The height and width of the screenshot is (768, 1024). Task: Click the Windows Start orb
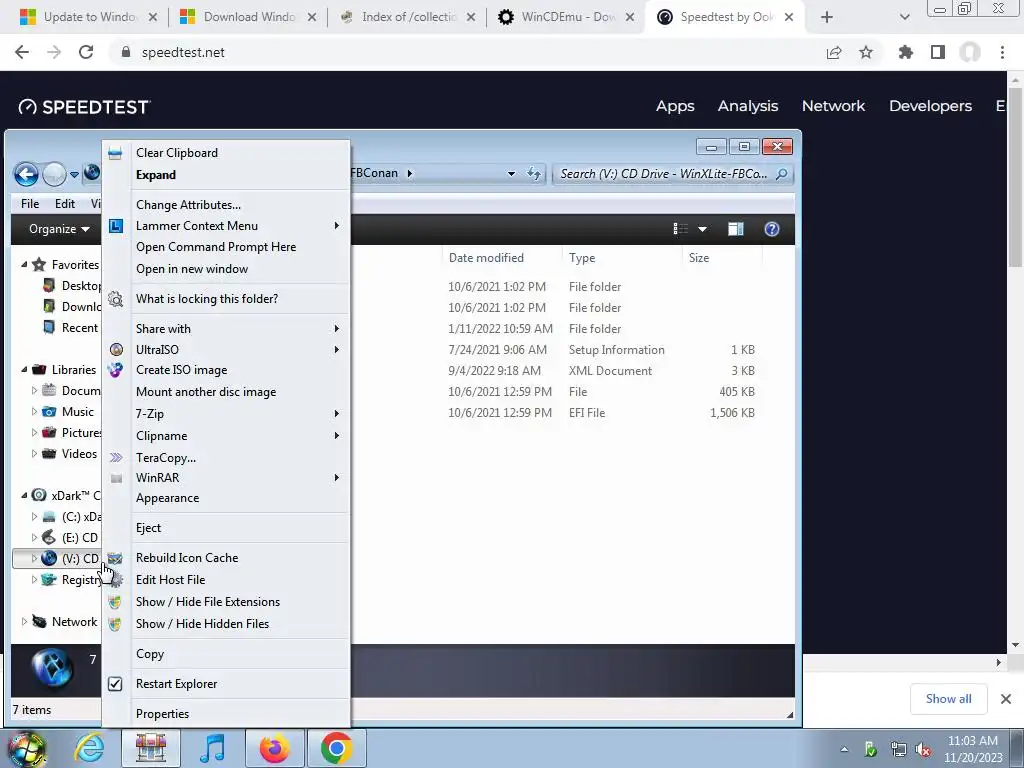pyautogui.click(x=27, y=748)
